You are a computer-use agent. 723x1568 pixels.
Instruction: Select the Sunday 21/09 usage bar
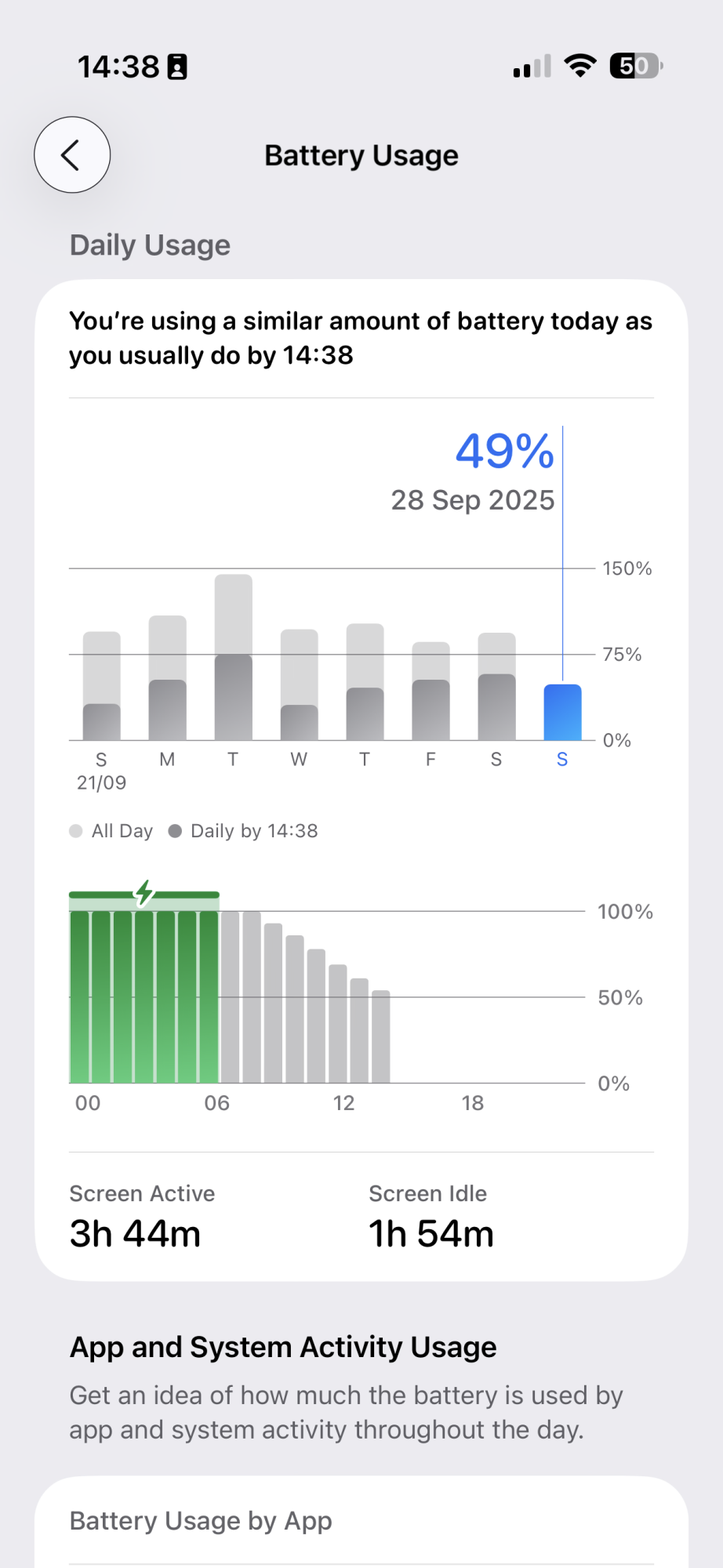(102, 686)
